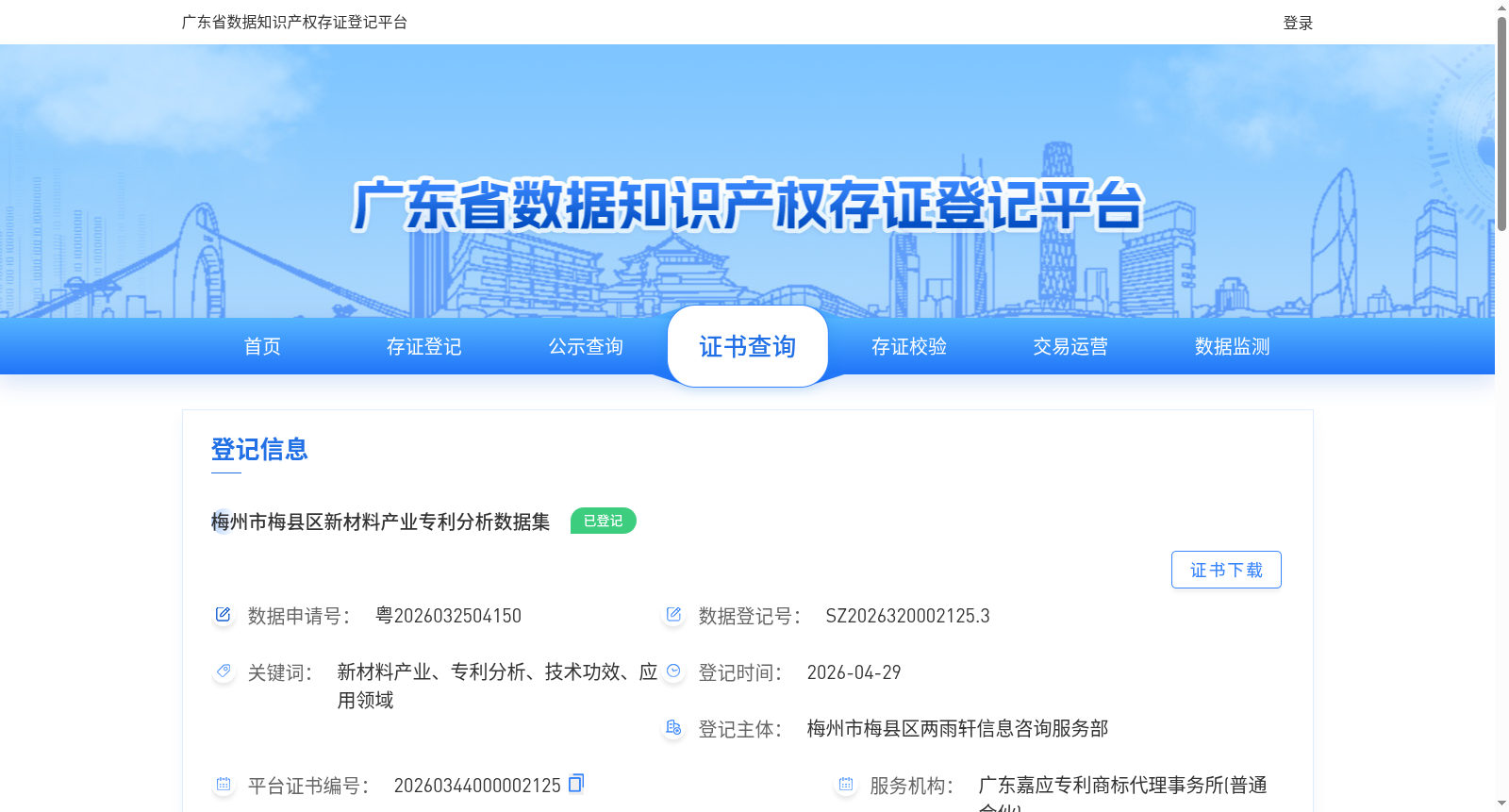Click the 广东省数据知识产权存证登记平台 header title
Image resolution: width=1509 pixels, height=812 pixels.
click(x=294, y=23)
